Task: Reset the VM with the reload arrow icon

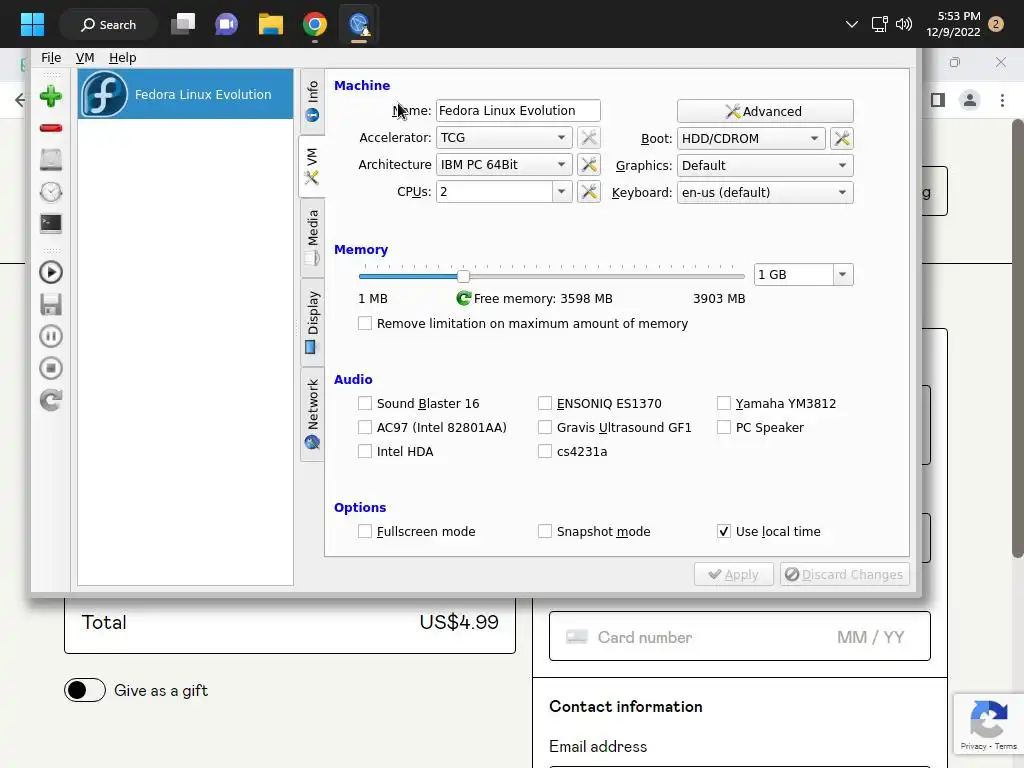Action: pos(51,400)
